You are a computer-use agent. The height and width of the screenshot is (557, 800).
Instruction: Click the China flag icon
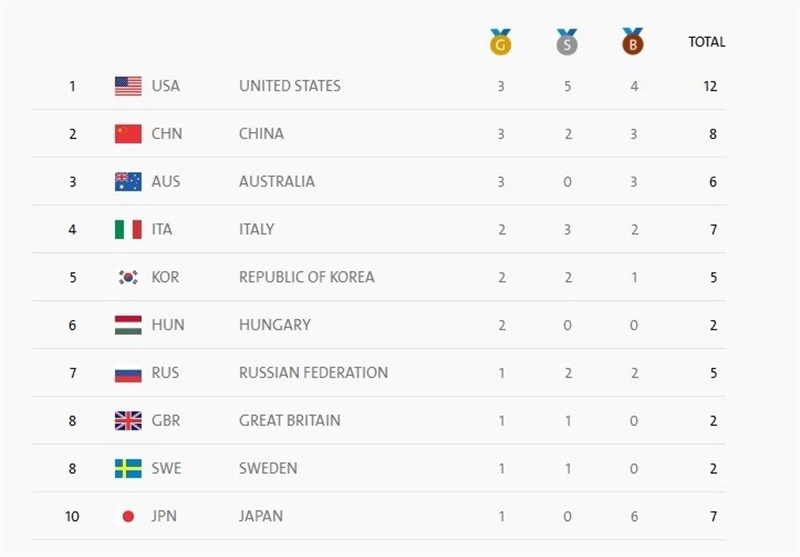point(128,134)
